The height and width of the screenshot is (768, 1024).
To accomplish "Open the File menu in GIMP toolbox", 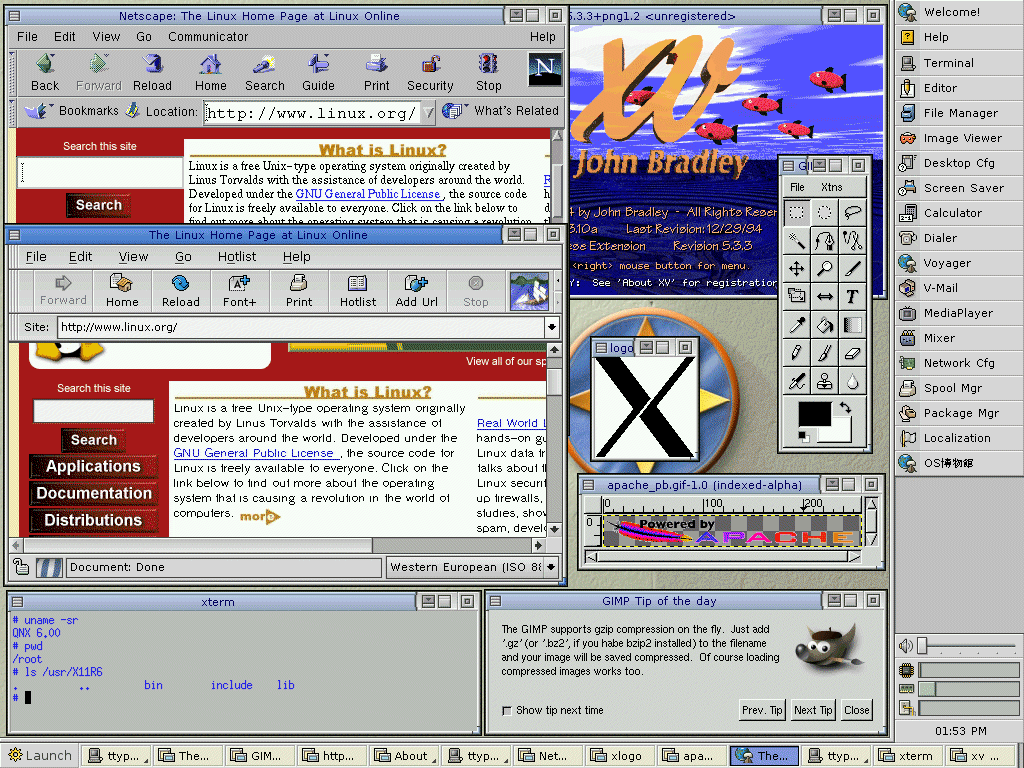I will [797, 187].
